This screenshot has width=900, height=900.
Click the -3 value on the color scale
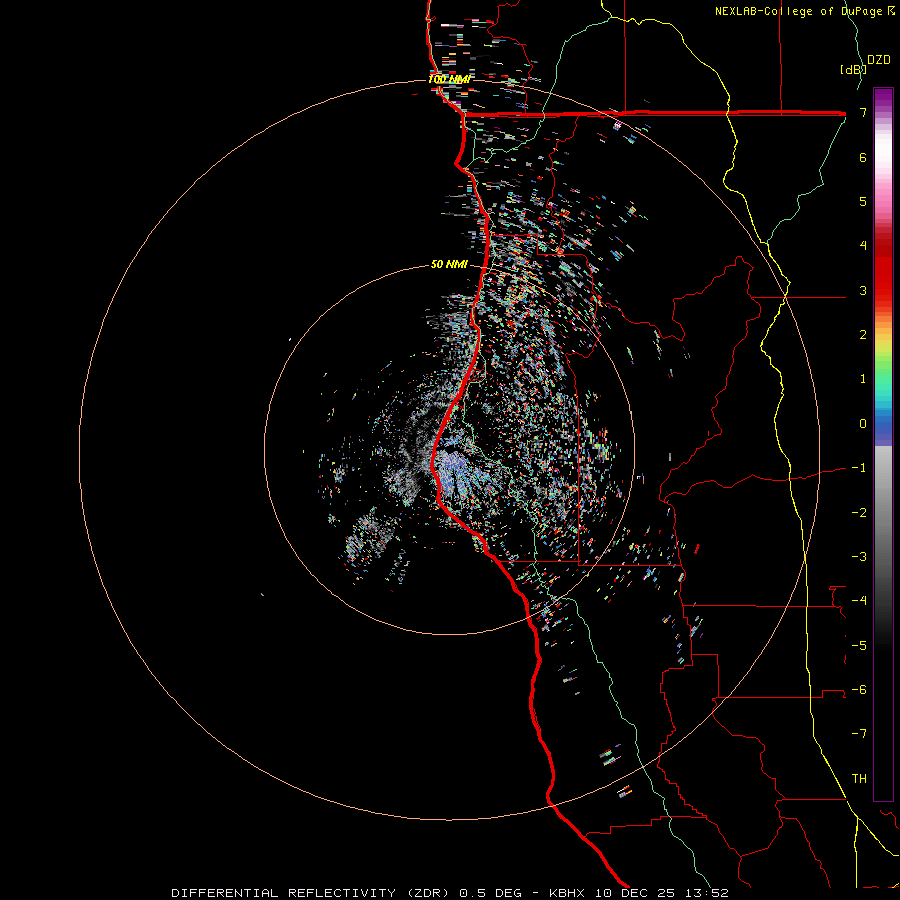coord(859,556)
